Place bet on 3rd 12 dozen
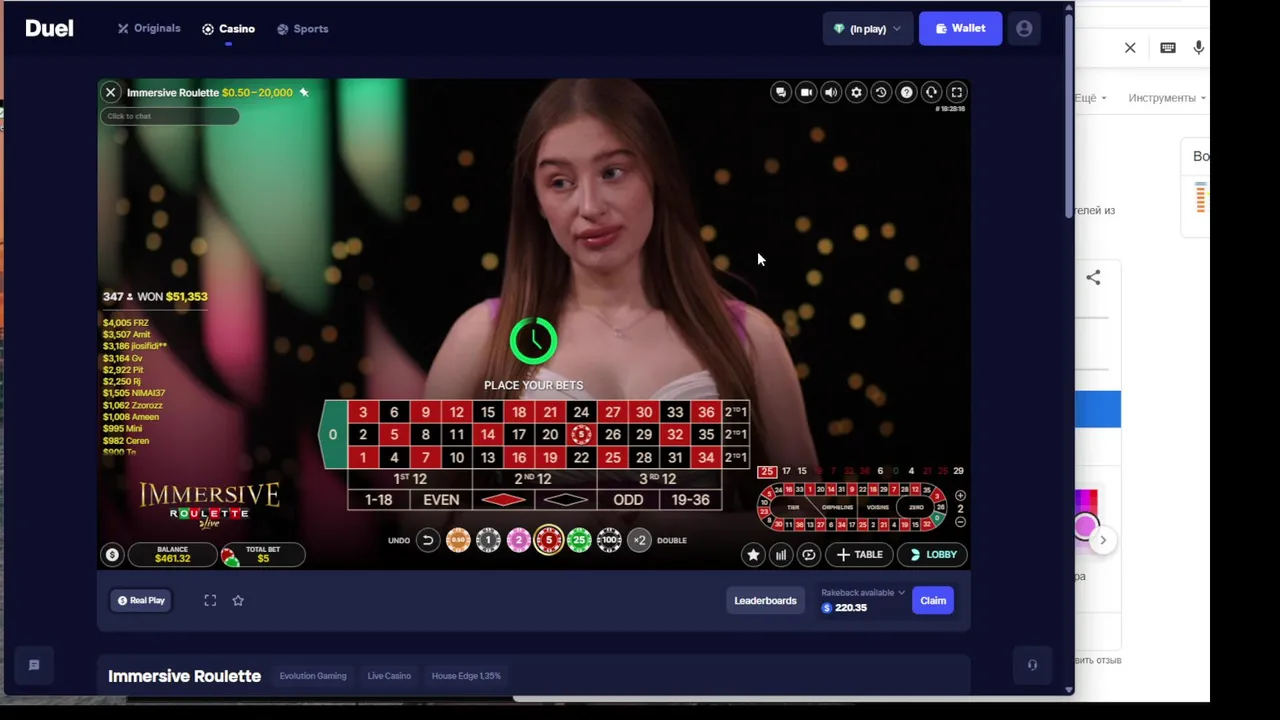1280x720 pixels. [x=659, y=479]
